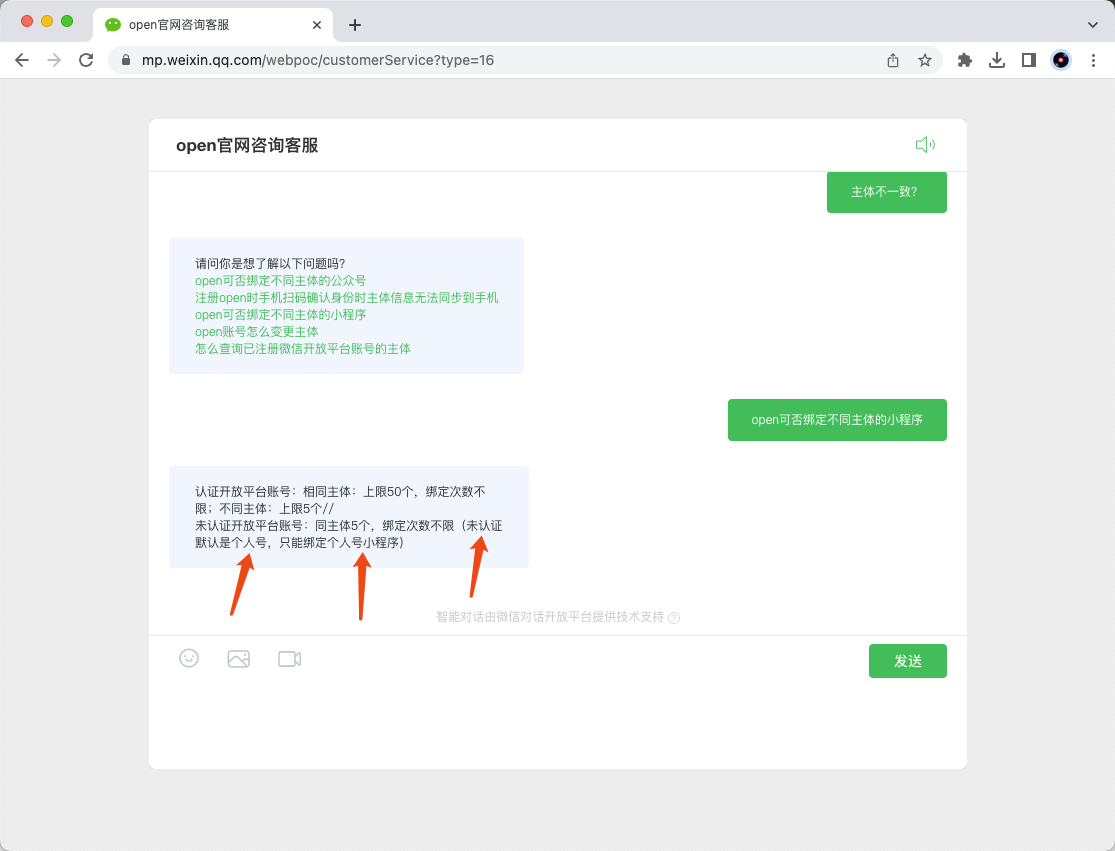Click the share icon in the address bar

(x=893, y=60)
